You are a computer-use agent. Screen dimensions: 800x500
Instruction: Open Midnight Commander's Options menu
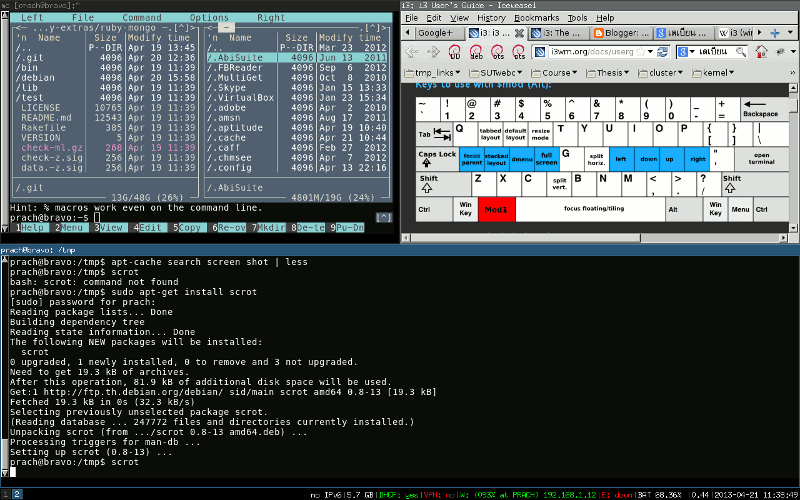point(209,18)
